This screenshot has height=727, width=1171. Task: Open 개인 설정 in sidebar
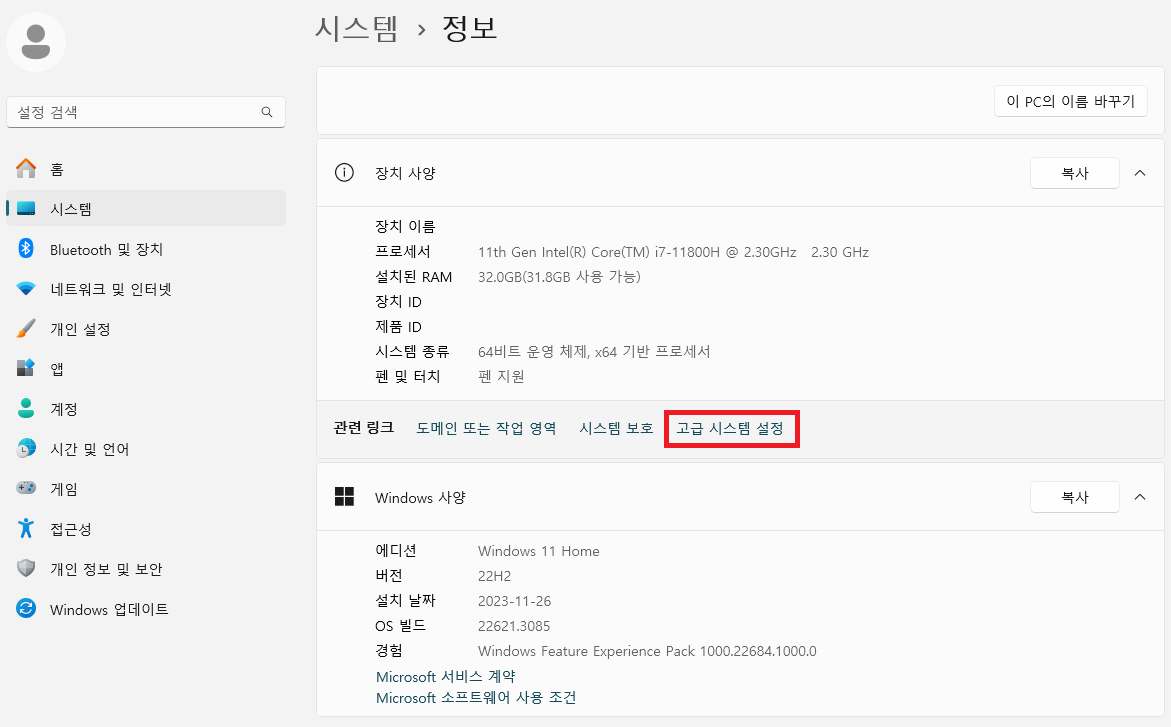tap(146, 329)
